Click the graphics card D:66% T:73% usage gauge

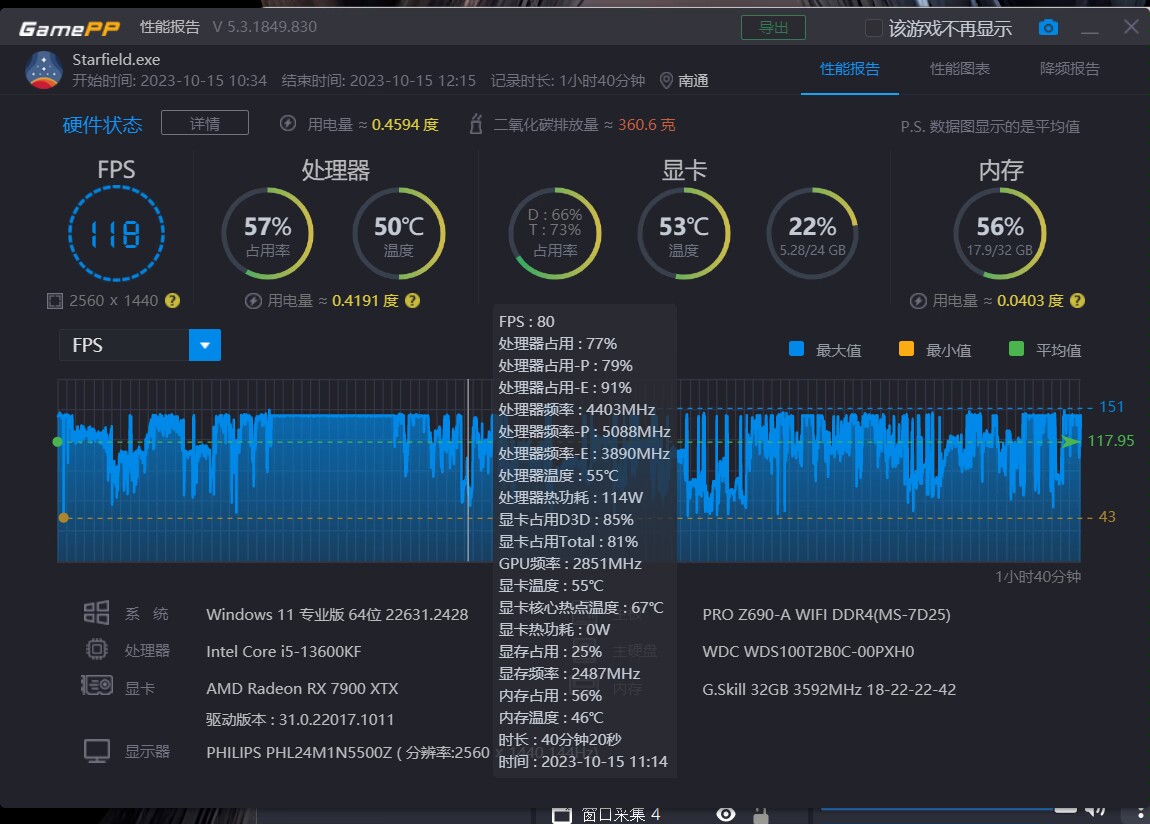(555, 234)
